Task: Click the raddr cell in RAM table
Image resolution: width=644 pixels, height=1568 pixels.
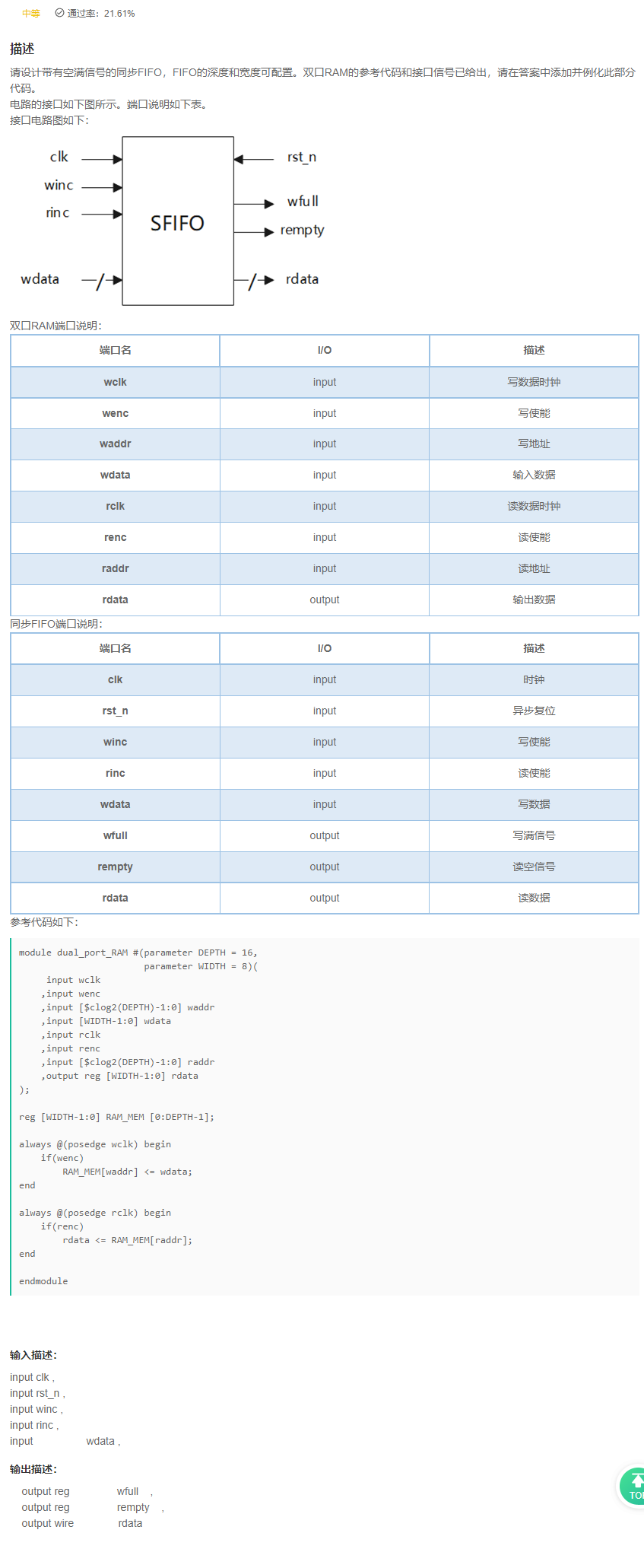Action: 116,568
